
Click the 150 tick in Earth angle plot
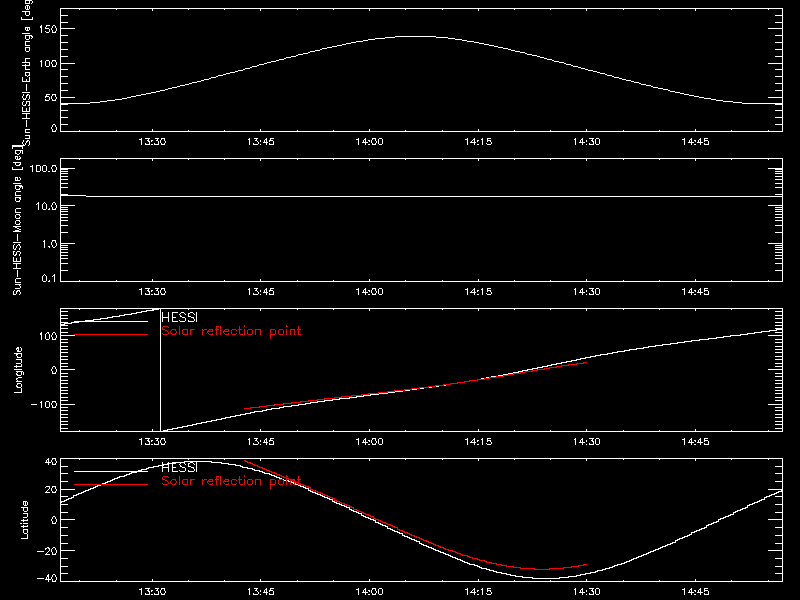47,29
